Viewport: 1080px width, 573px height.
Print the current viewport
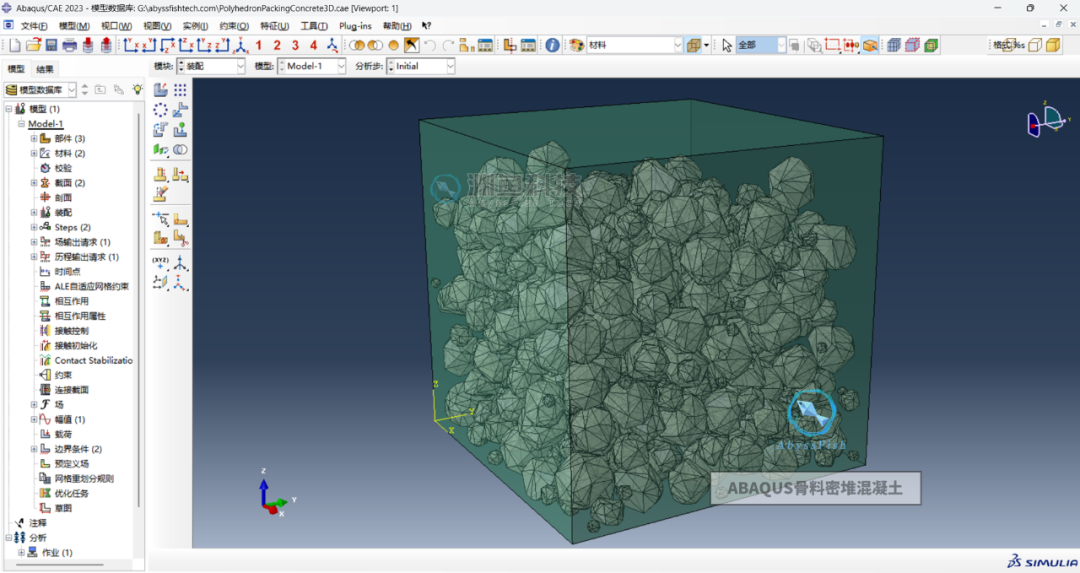tap(70, 45)
